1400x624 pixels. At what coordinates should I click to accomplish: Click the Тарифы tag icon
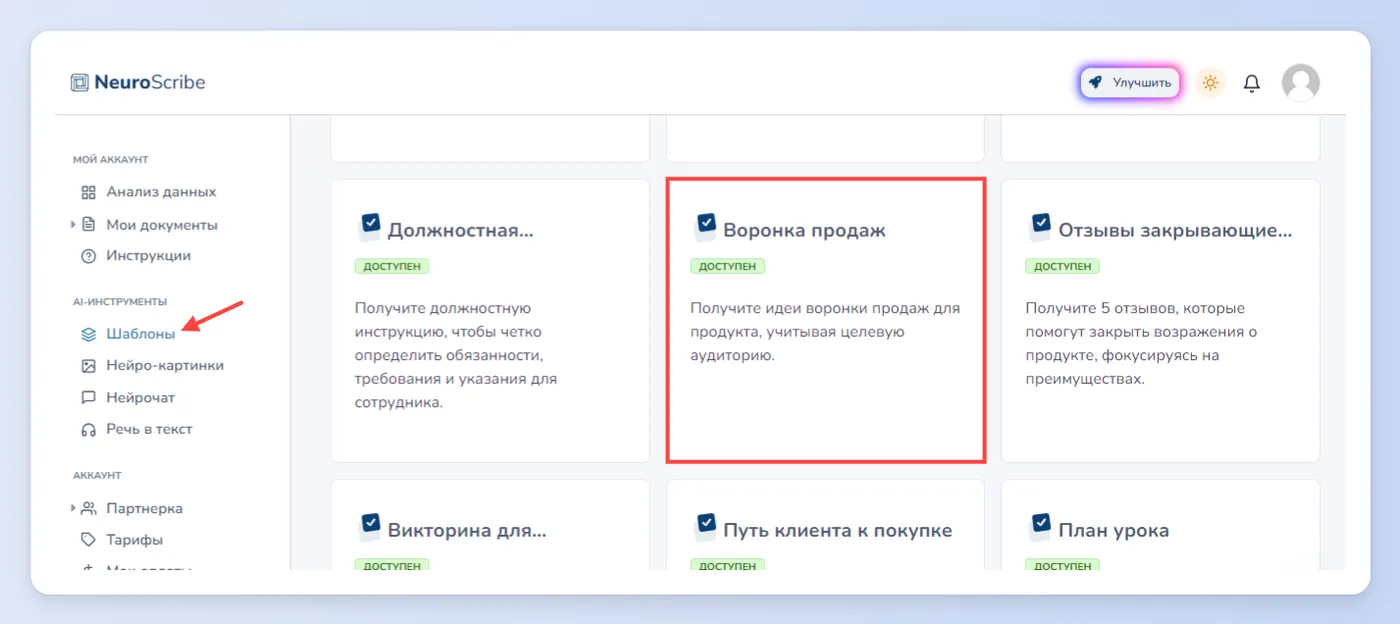pos(88,540)
